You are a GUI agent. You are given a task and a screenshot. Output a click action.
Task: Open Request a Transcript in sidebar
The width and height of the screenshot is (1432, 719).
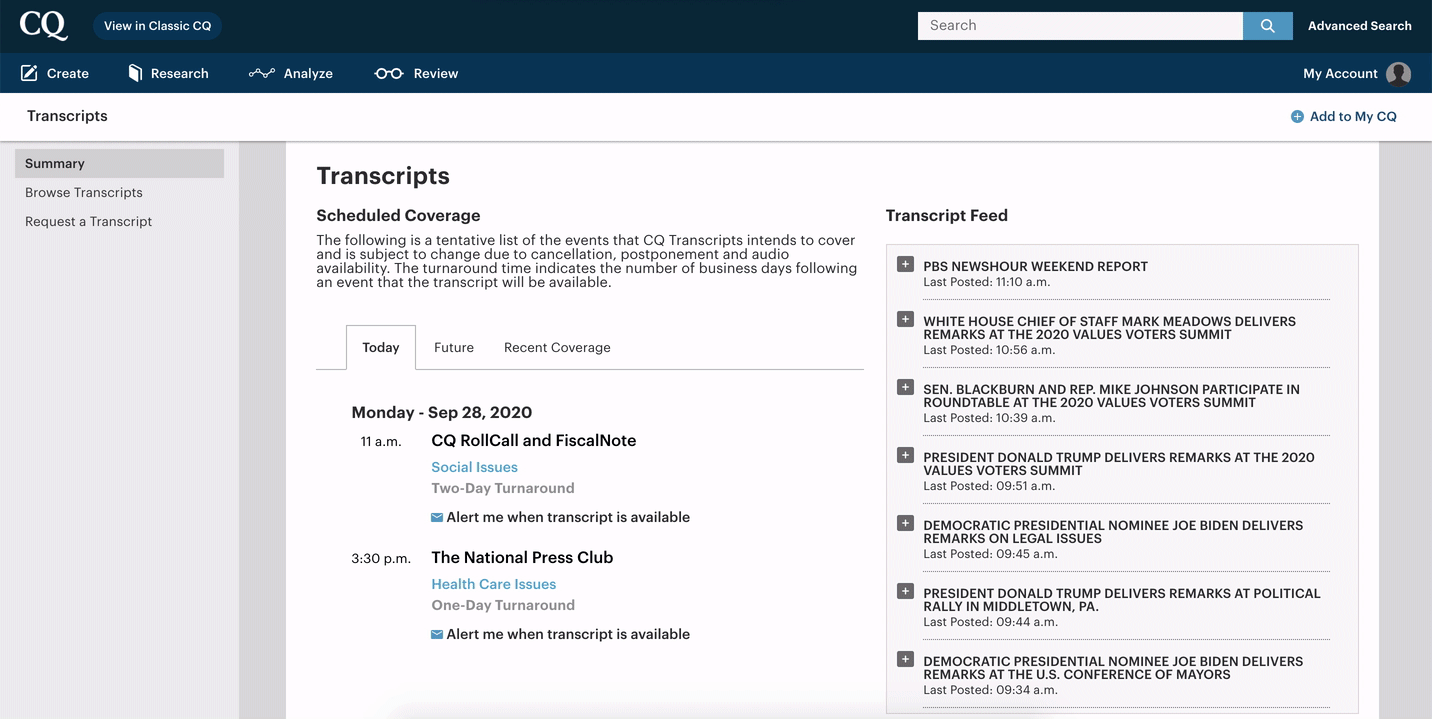89,222
